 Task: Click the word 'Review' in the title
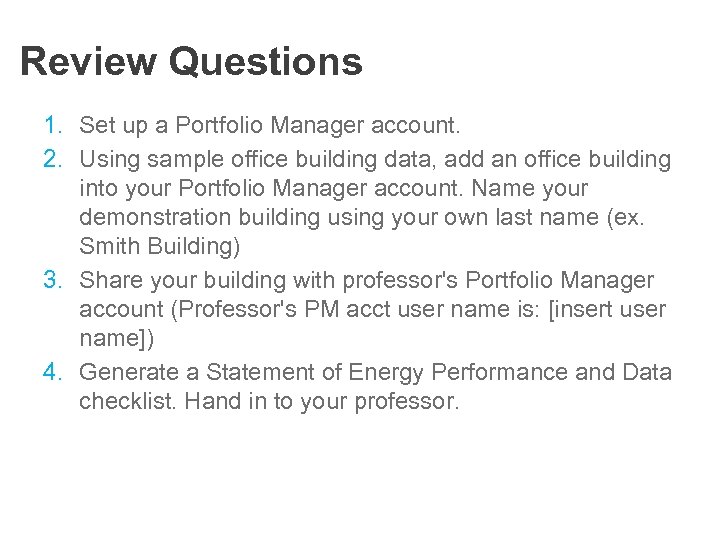(x=88, y=62)
